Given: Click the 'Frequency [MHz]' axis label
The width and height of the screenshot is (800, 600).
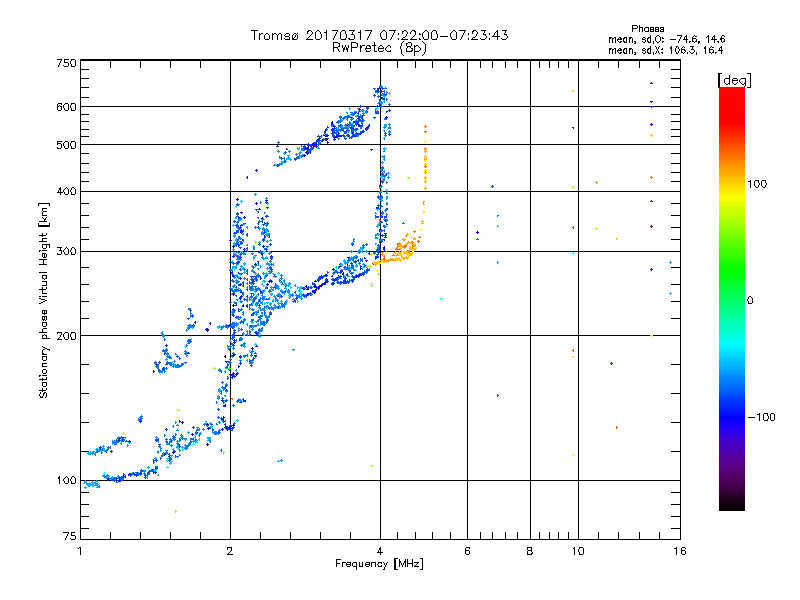Looking at the screenshot, I should (379, 563).
